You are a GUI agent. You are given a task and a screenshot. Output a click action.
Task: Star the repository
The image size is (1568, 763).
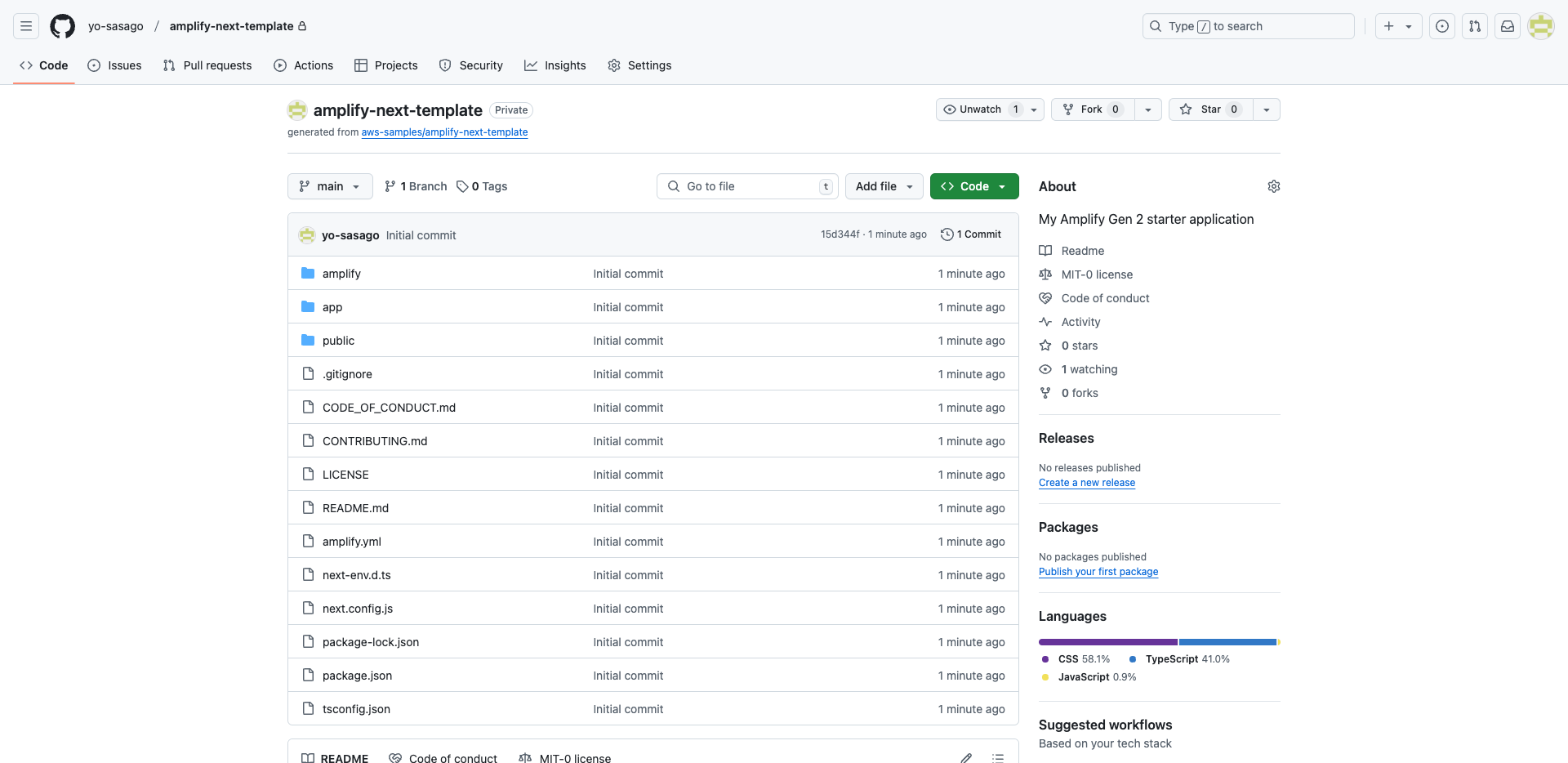point(1211,109)
